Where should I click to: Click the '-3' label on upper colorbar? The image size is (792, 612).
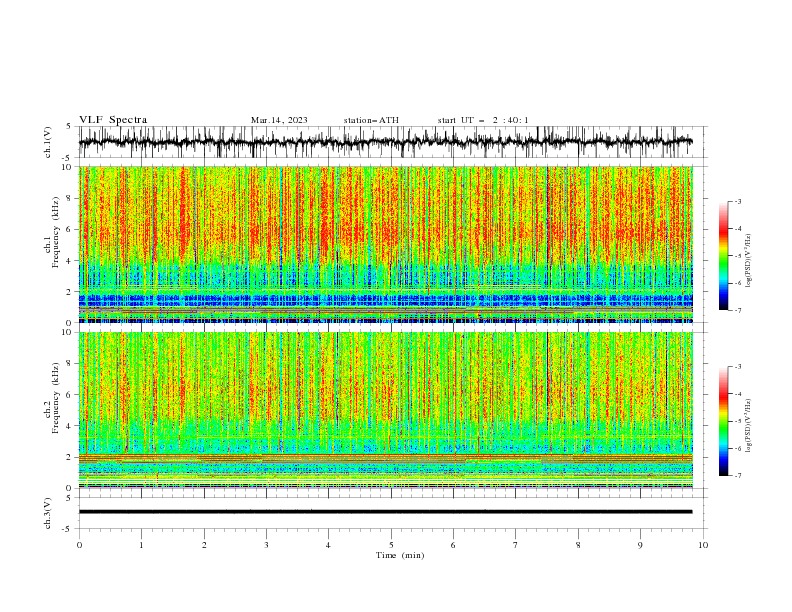(x=738, y=201)
